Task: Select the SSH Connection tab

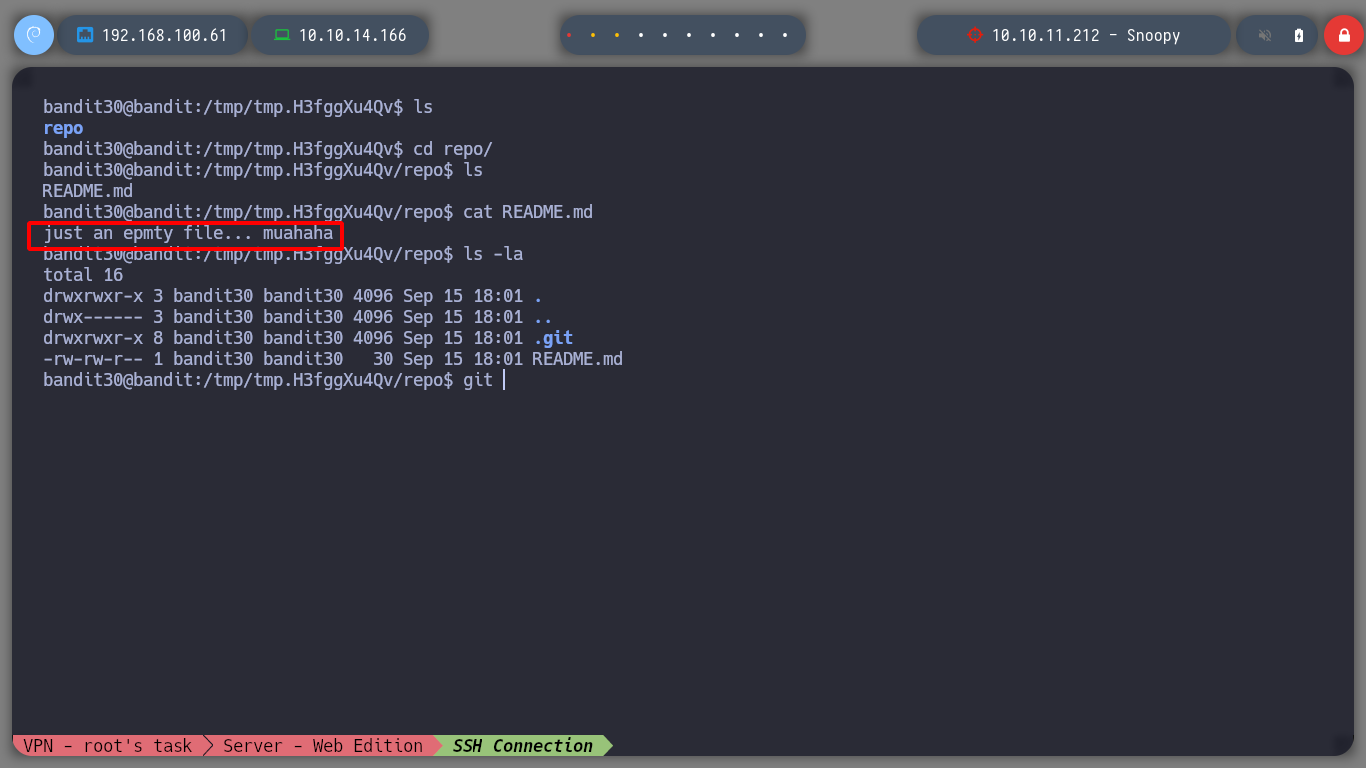Action: click(523, 745)
